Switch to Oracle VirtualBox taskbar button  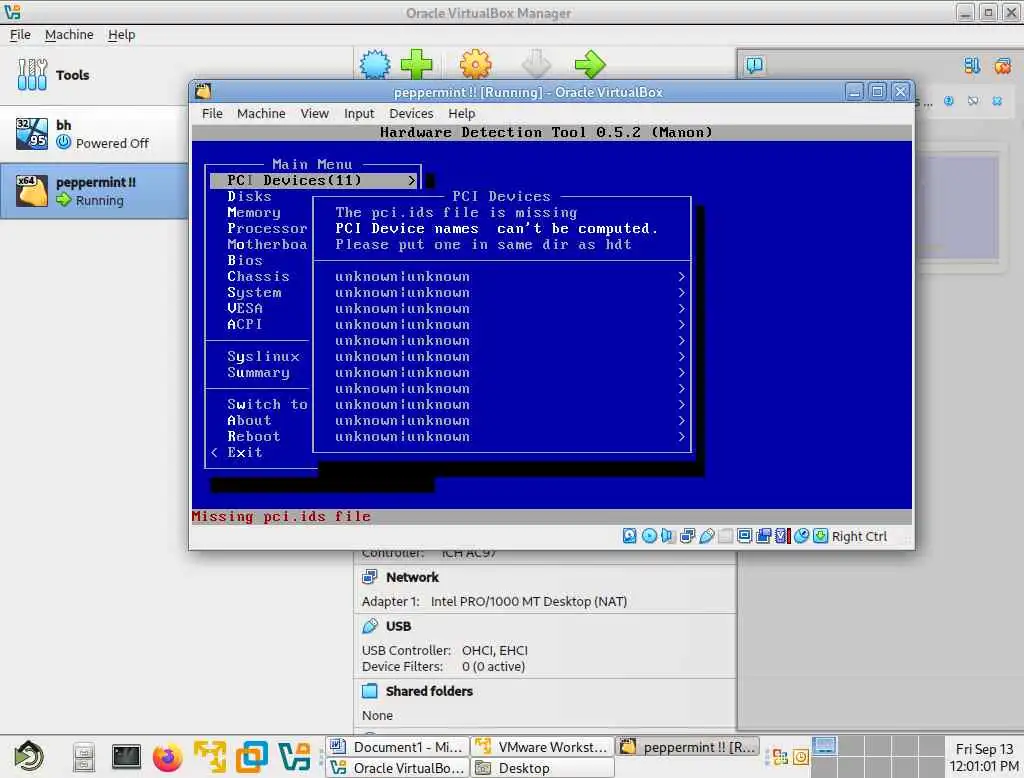(398, 768)
